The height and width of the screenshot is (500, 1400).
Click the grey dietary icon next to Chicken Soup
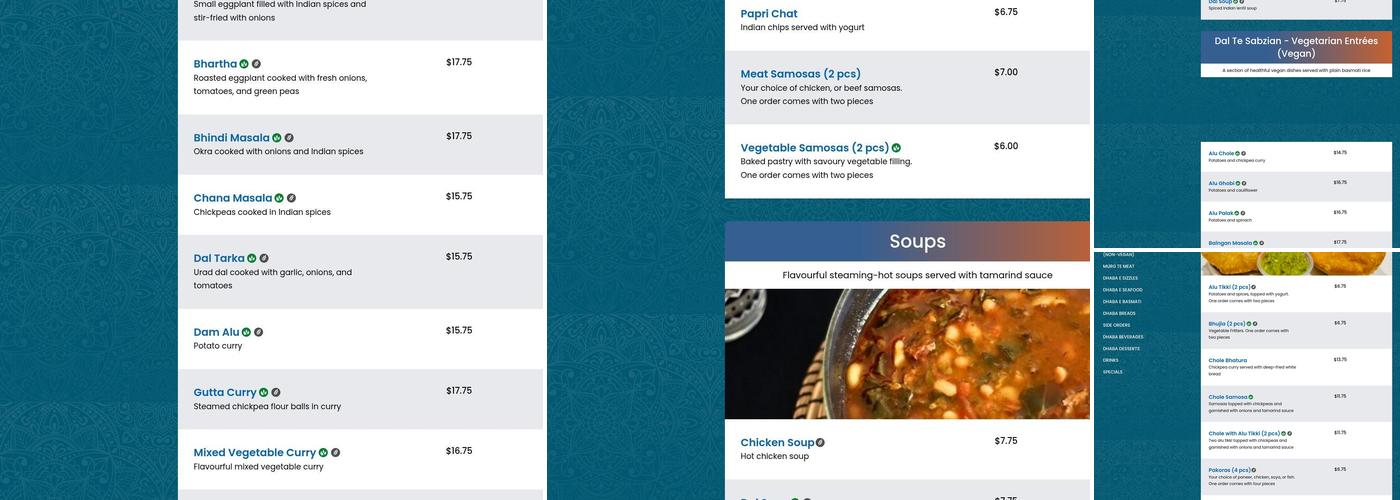(x=820, y=443)
